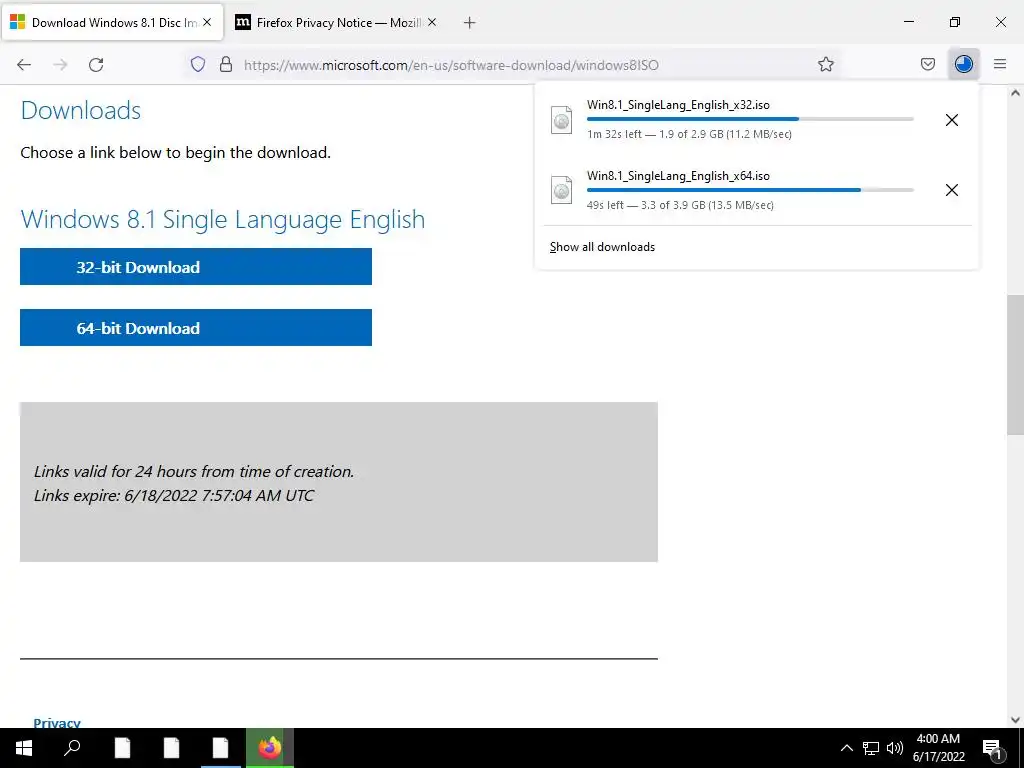Click the x64.iso file icon
The height and width of the screenshot is (768, 1024).
[562, 190]
